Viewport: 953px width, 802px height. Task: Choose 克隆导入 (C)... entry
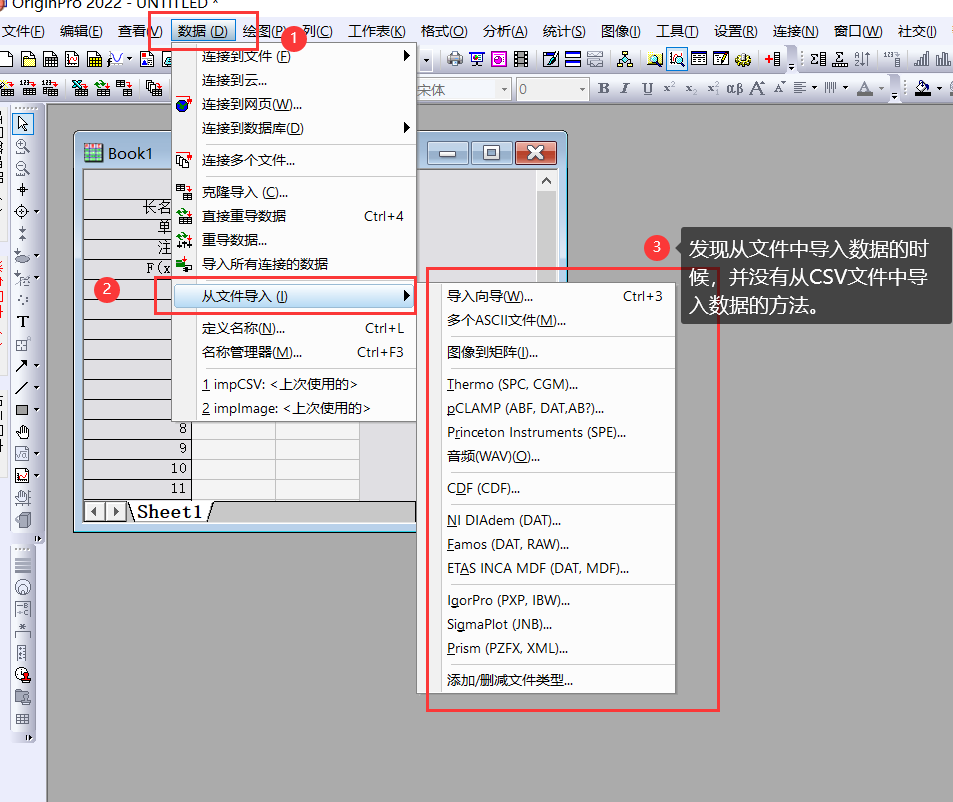click(294, 192)
